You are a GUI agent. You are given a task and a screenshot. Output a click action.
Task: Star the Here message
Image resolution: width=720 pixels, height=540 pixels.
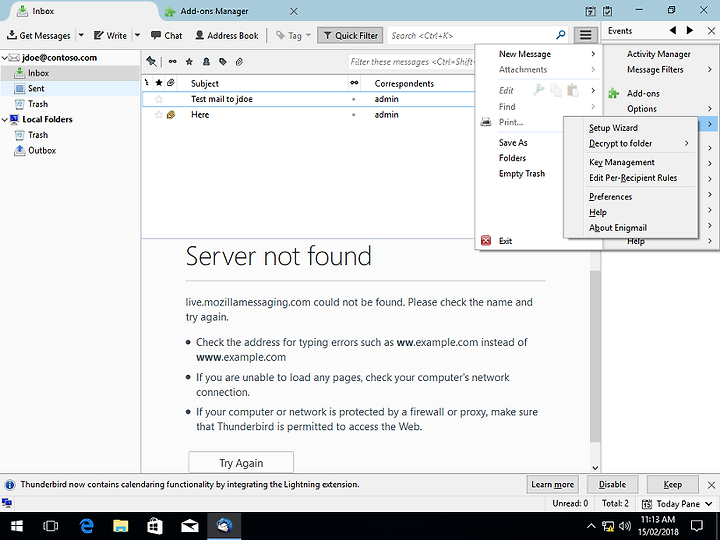pos(159,115)
